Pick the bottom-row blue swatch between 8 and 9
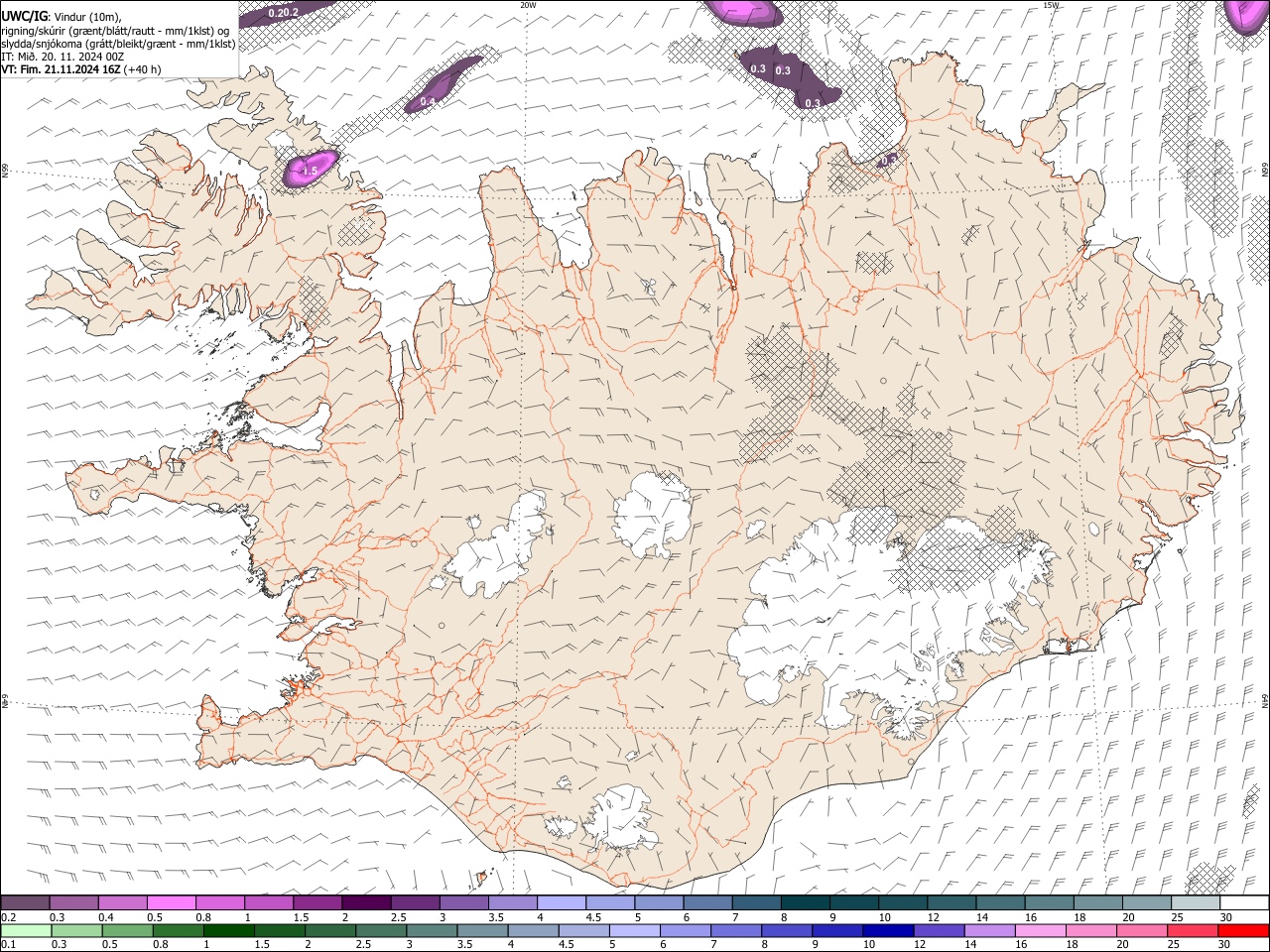Image resolution: width=1270 pixels, height=952 pixels. pyautogui.click(x=786, y=930)
